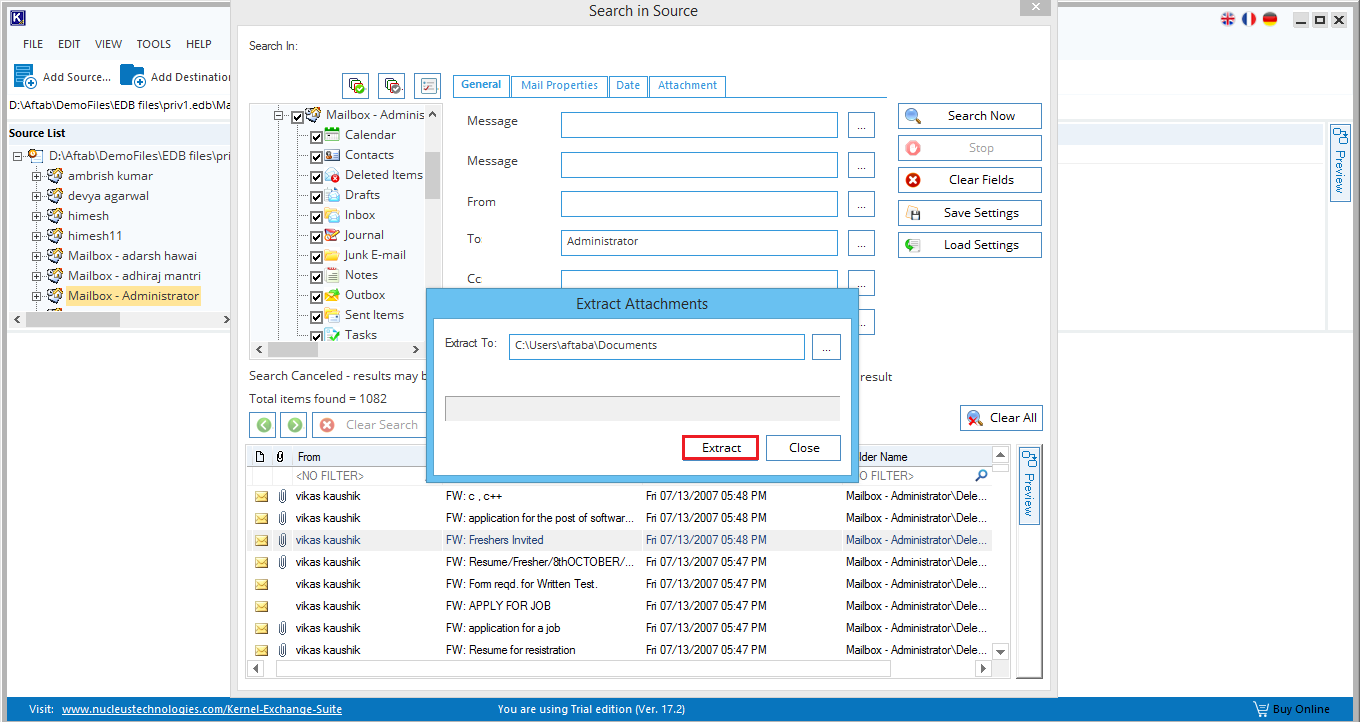Uncheck the Notes folder checkbox
This screenshot has height=722, width=1360.
[316, 276]
